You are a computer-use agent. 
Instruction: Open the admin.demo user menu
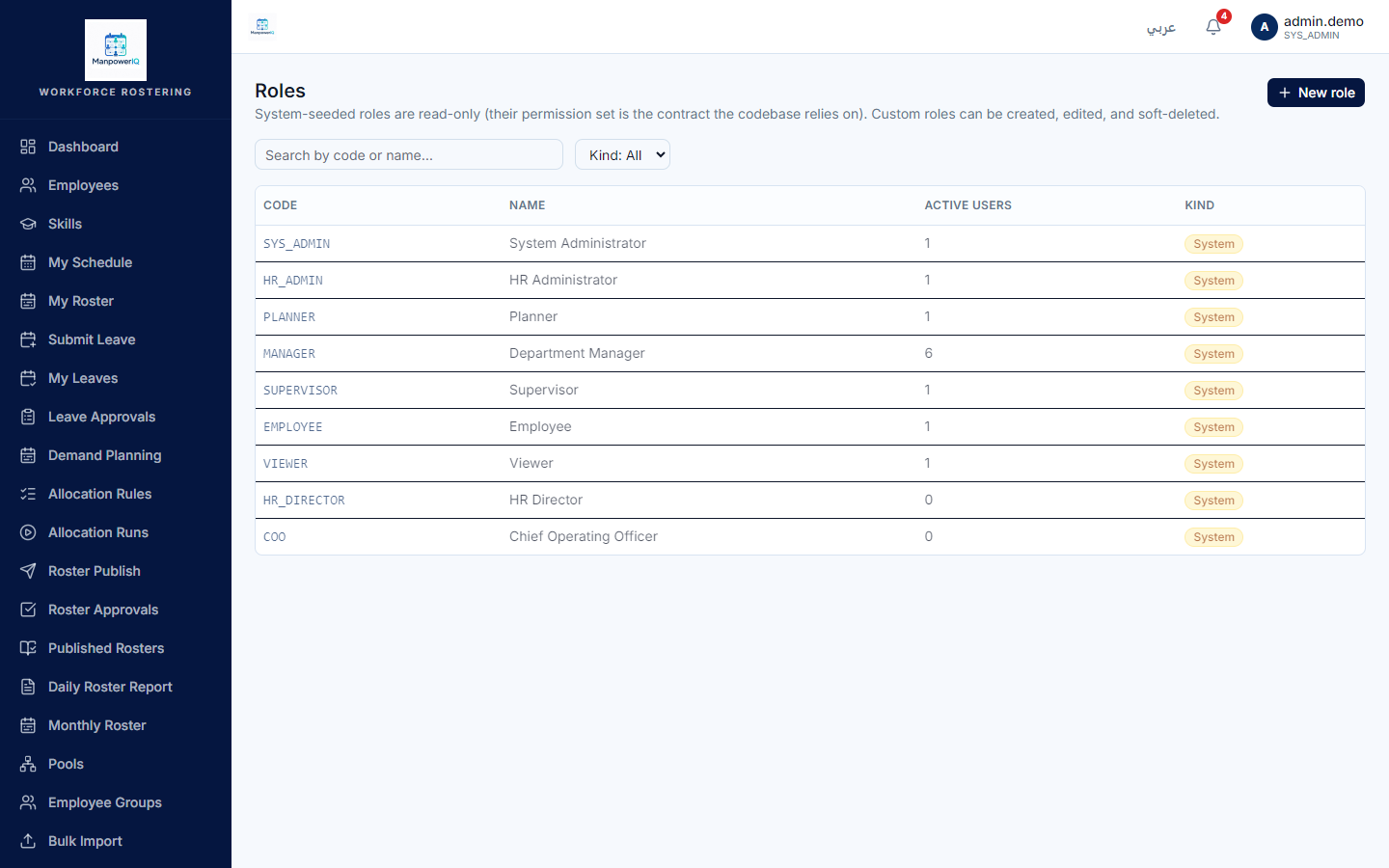pyautogui.click(x=1308, y=27)
